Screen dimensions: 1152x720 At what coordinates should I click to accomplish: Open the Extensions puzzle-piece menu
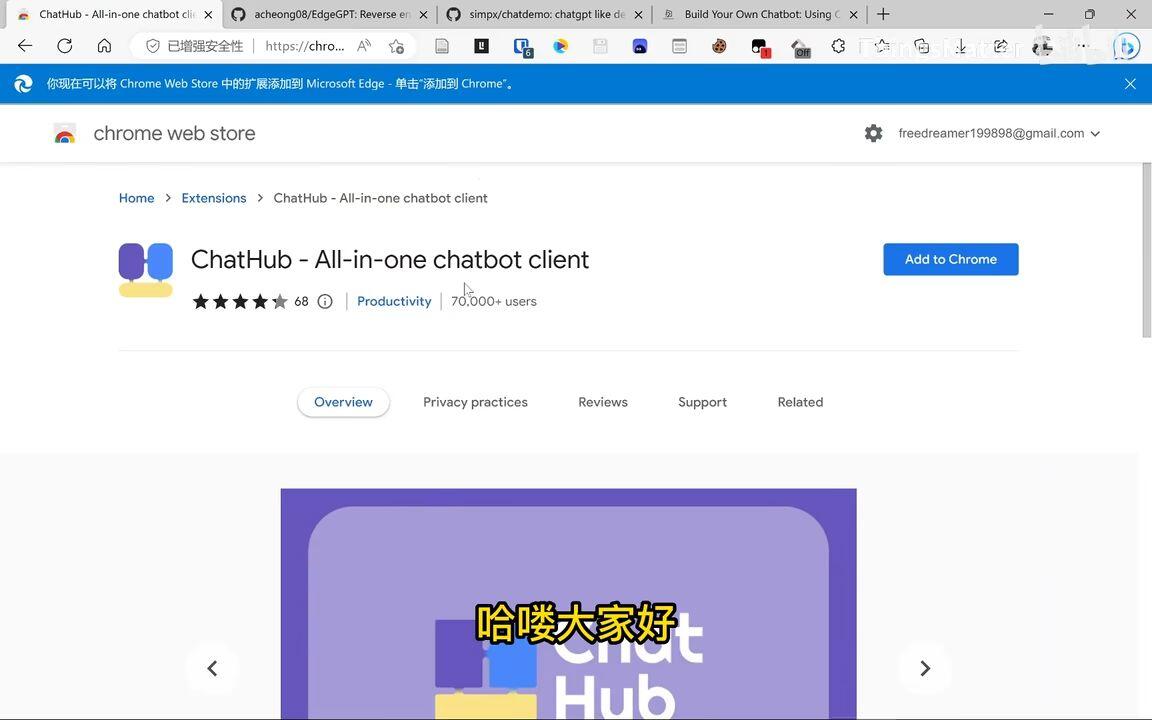[838, 46]
